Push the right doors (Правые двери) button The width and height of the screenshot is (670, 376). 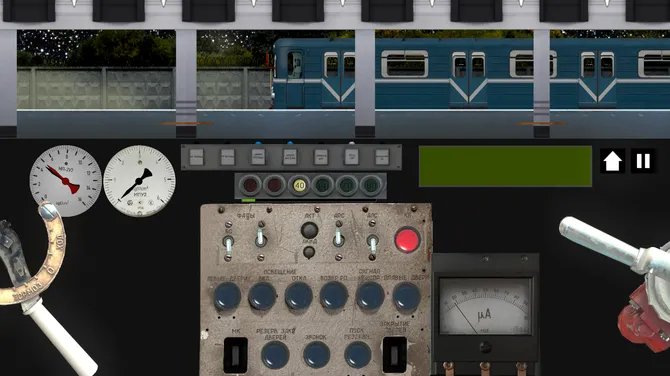(x=406, y=296)
